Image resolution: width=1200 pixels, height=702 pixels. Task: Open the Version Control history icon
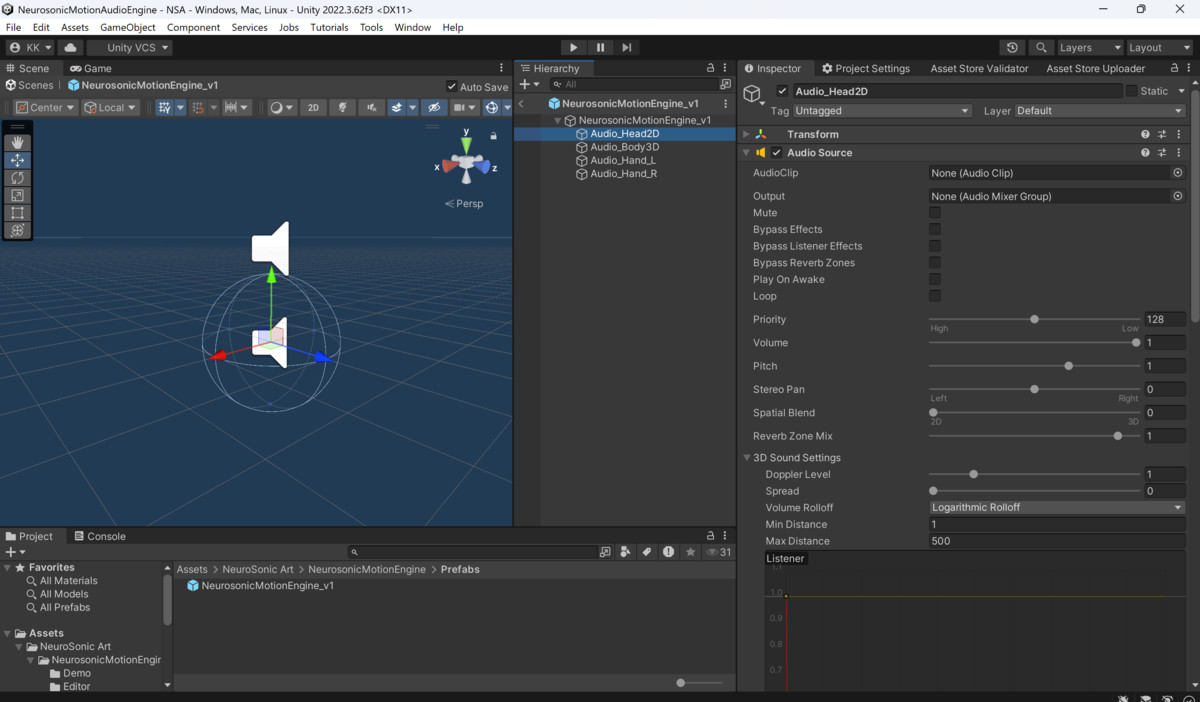click(x=1010, y=47)
